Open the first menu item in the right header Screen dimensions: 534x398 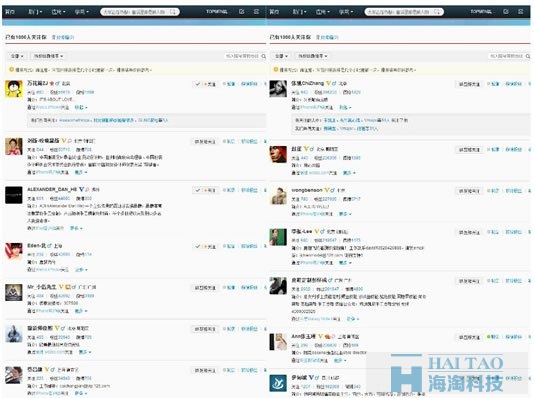pos(274,12)
